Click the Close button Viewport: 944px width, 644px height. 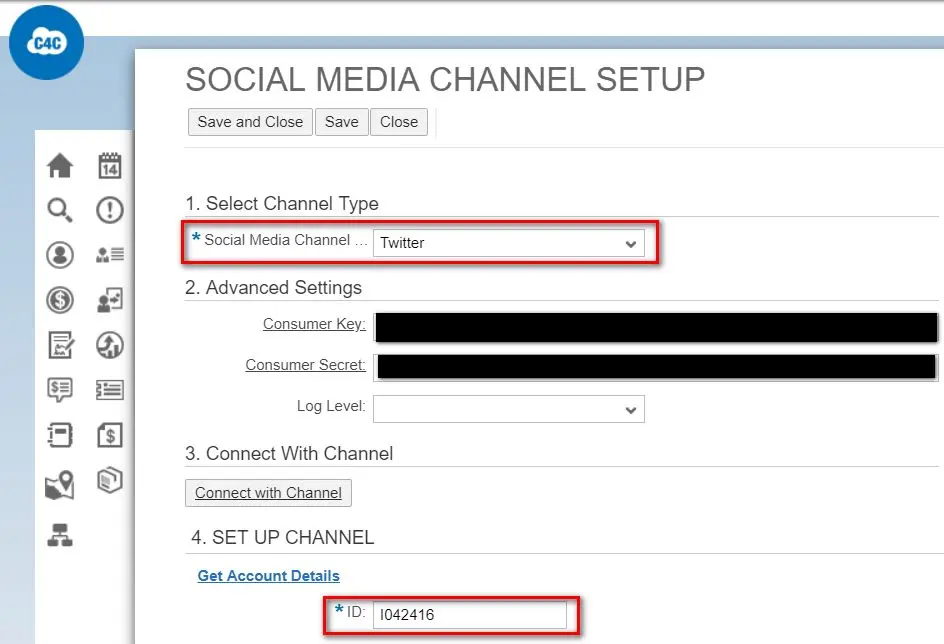tap(399, 122)
